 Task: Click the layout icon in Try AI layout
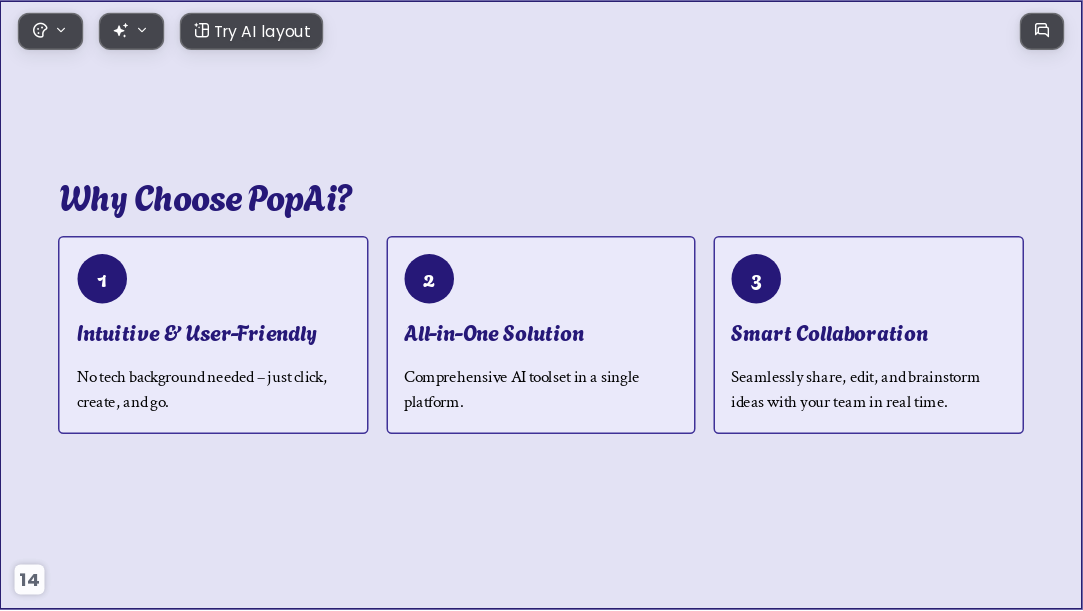tap(201, 30)
